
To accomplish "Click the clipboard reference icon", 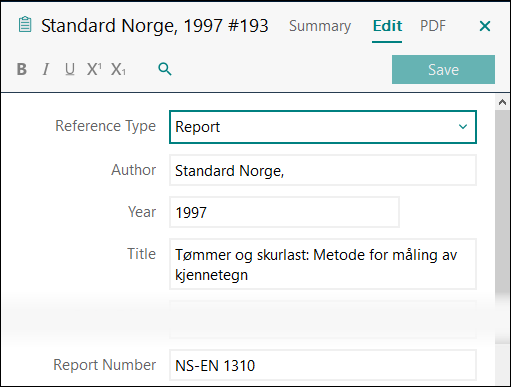I will [25, 25].
